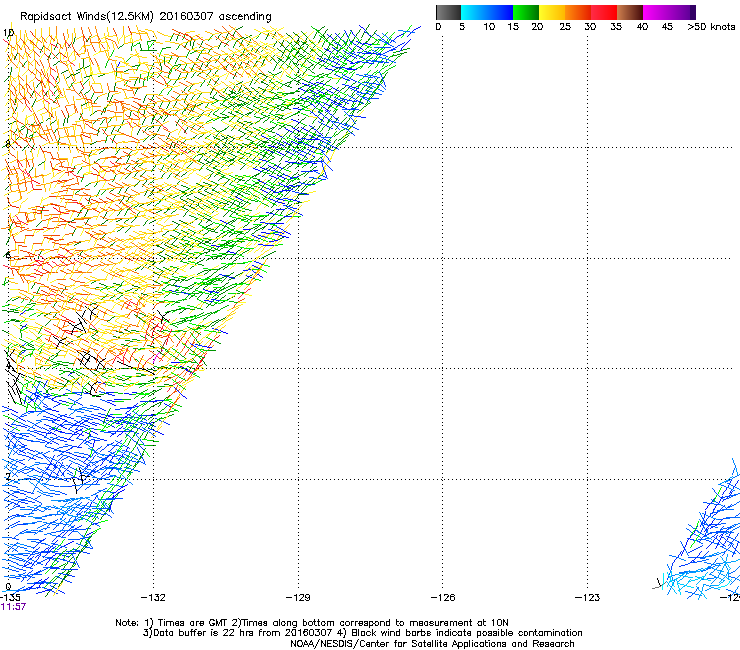Click the NOAA/NESDIS credit line
This screenshot has height=650, width=740.
coord(432,644)
